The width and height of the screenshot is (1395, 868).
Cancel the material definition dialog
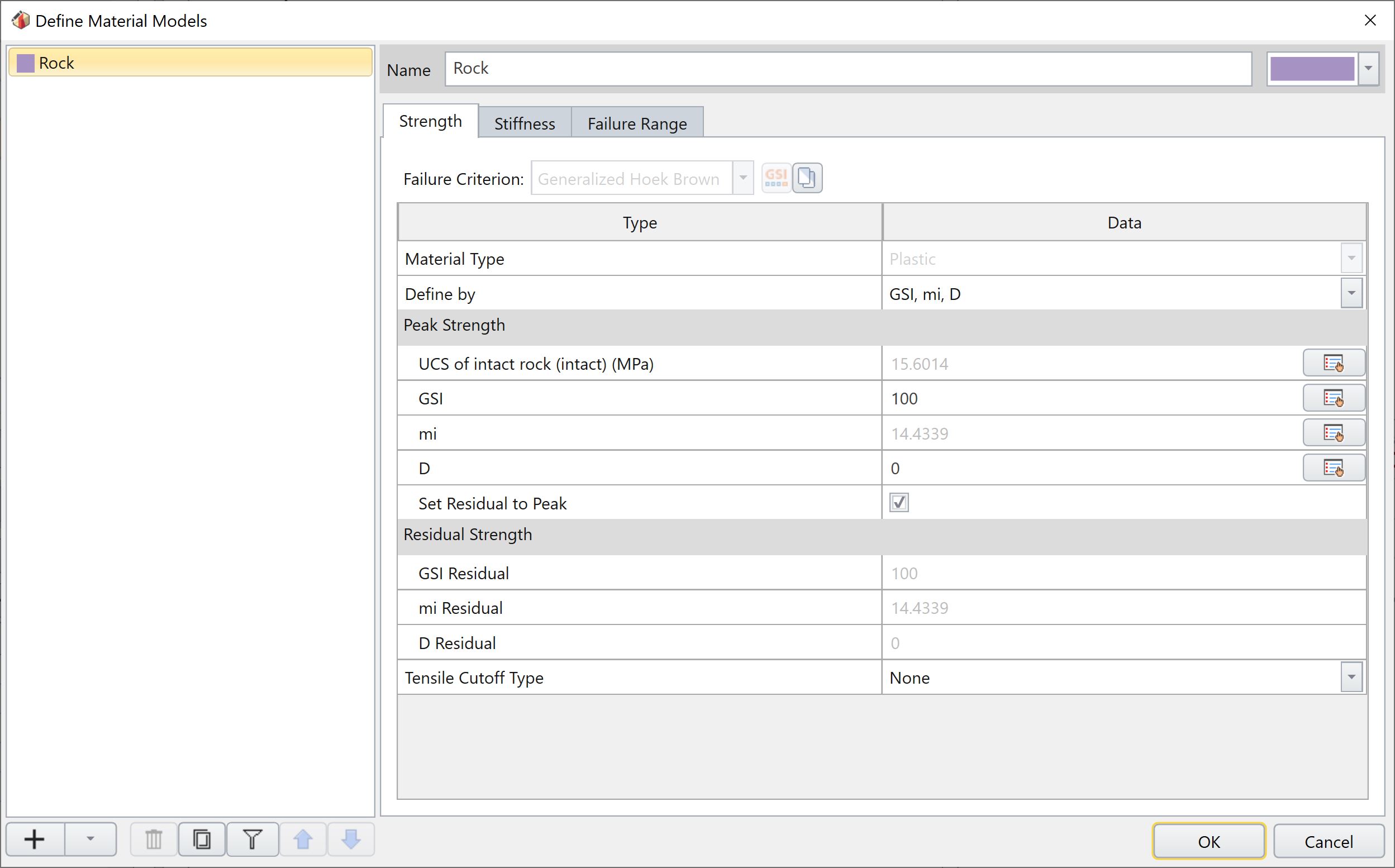click(x=1327, y=841)
